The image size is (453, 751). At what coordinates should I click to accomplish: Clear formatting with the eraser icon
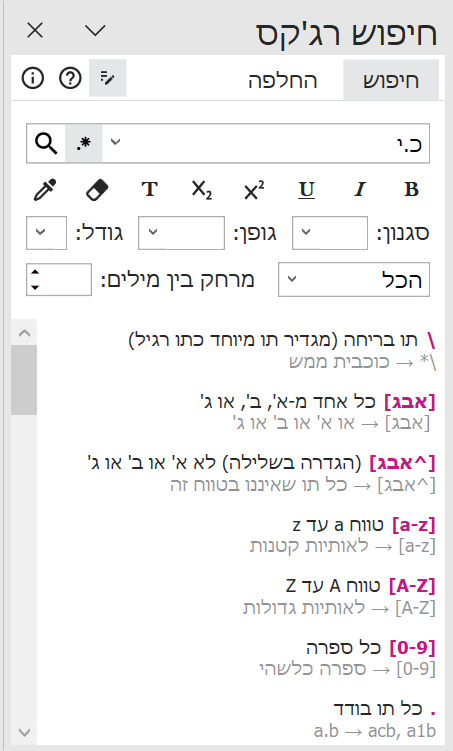97,190
